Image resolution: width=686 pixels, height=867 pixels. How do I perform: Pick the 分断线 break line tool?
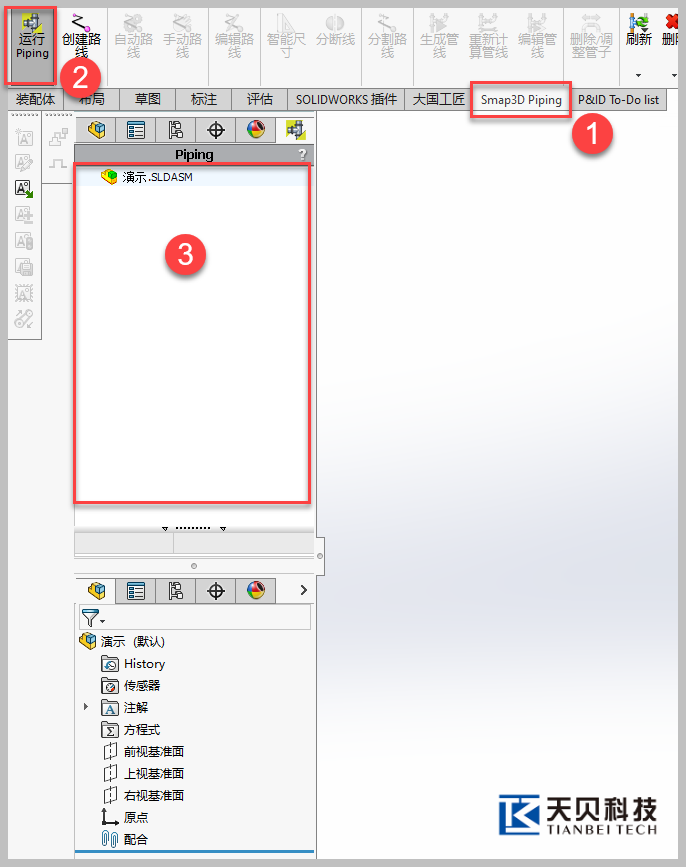(x=335, y=32)
